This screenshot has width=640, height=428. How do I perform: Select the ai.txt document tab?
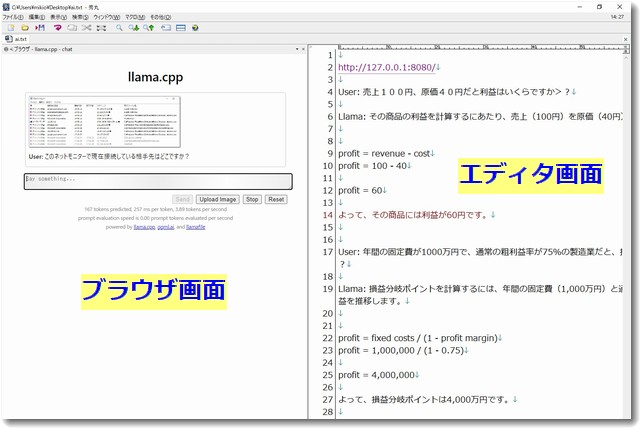click(16, 39)
